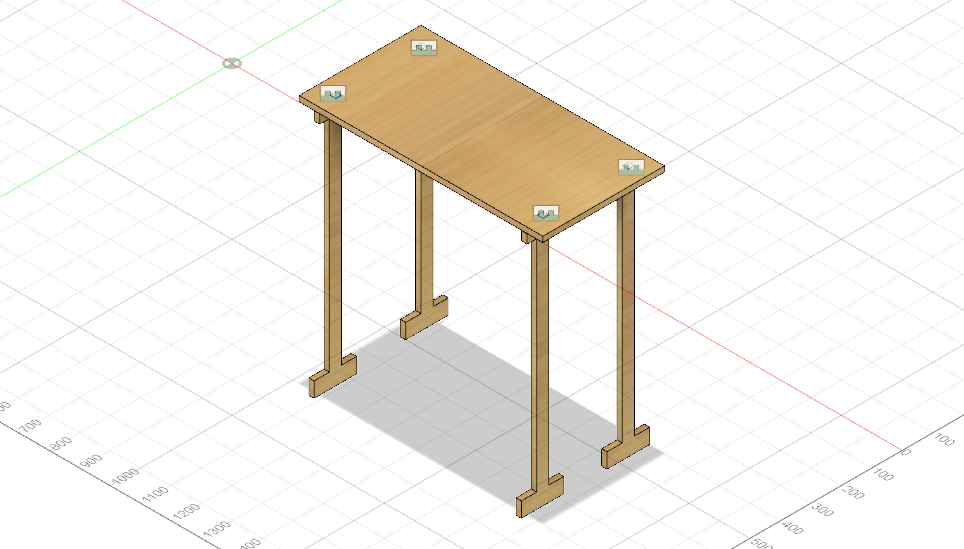Screen dimensions: 964x549
Task: Click the '1000' grid axis label
Action: [126, 477]
